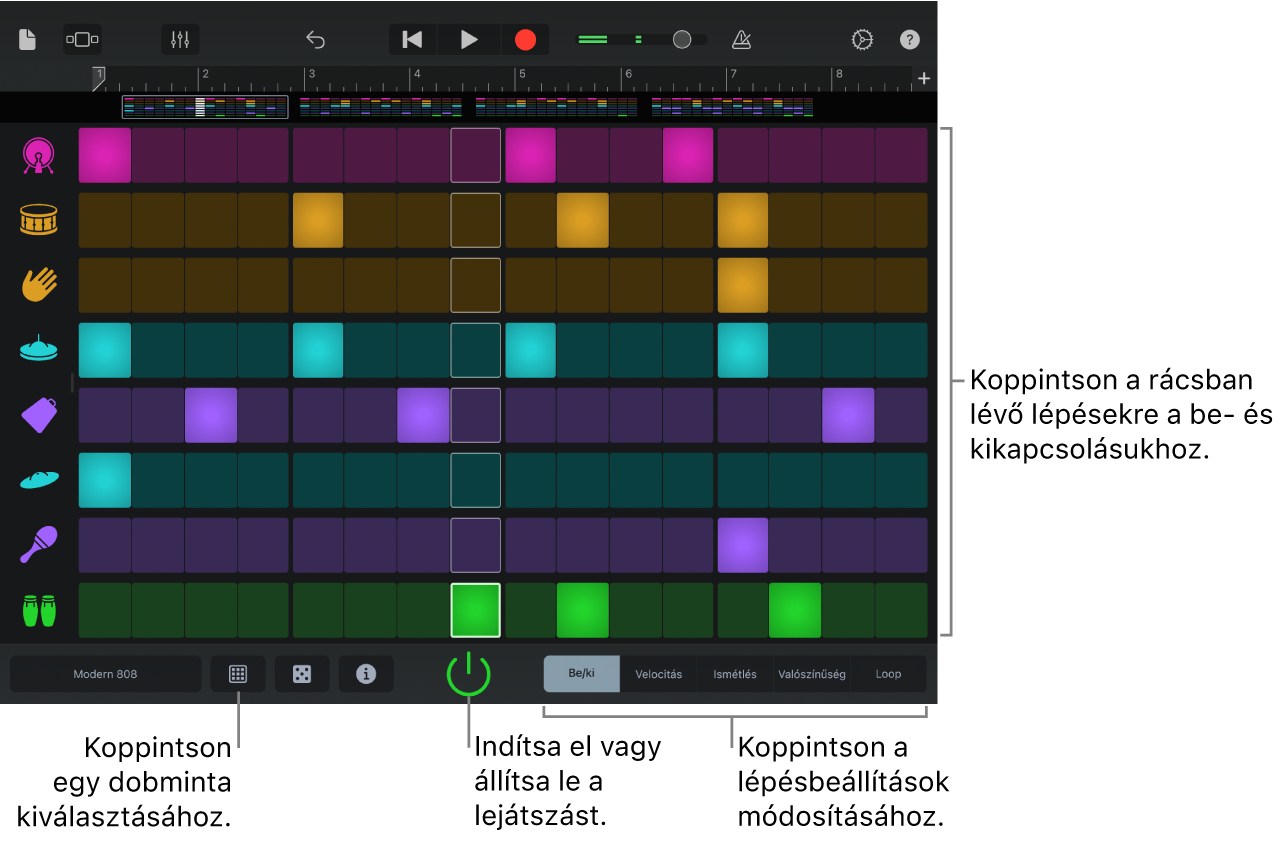This screenshot has width=1282, height=843.
Task: Open song settings gear
Action: pyautogui.click(x=862, y=40)
